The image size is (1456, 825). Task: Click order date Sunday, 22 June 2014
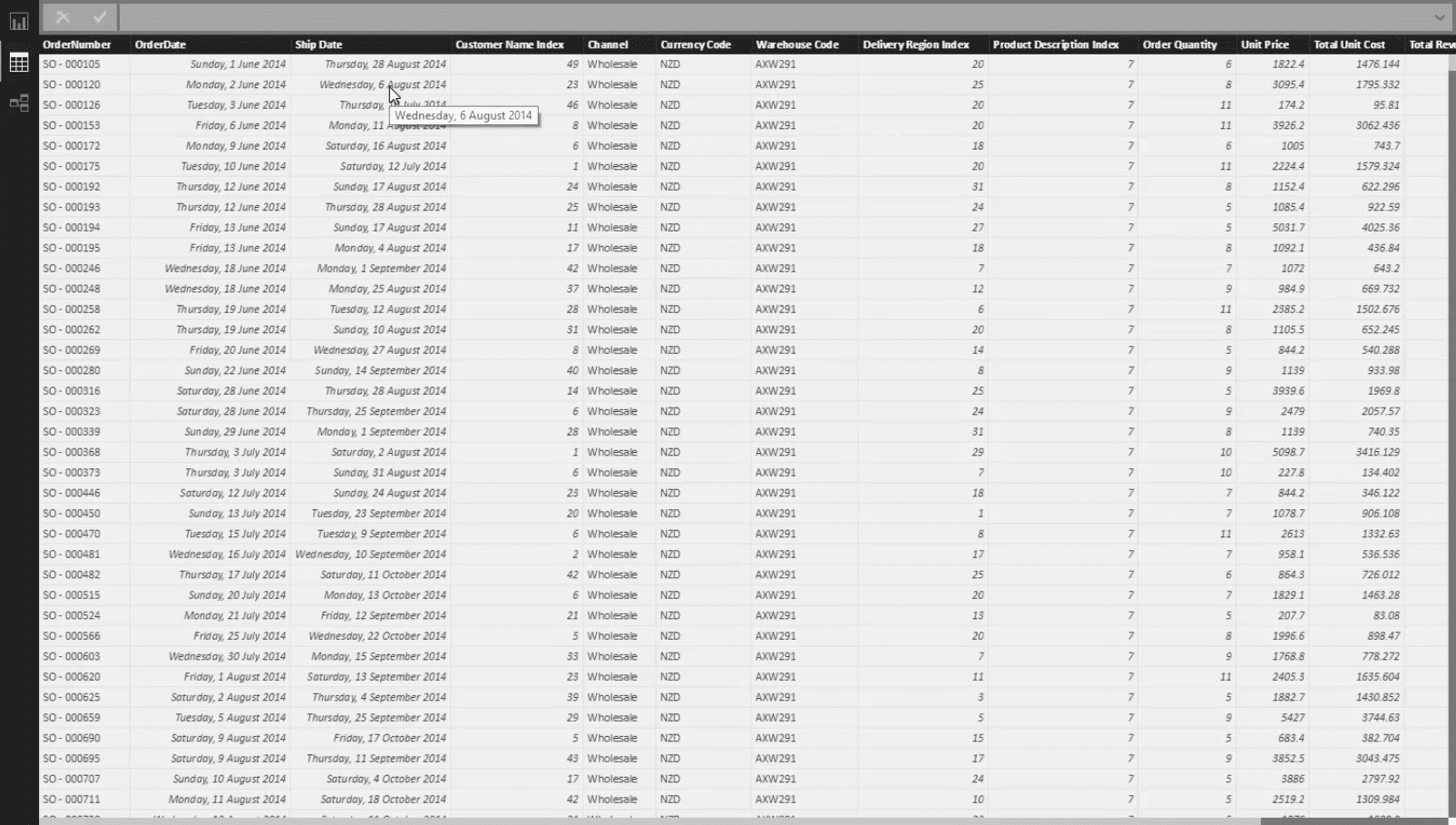[235, 370]
